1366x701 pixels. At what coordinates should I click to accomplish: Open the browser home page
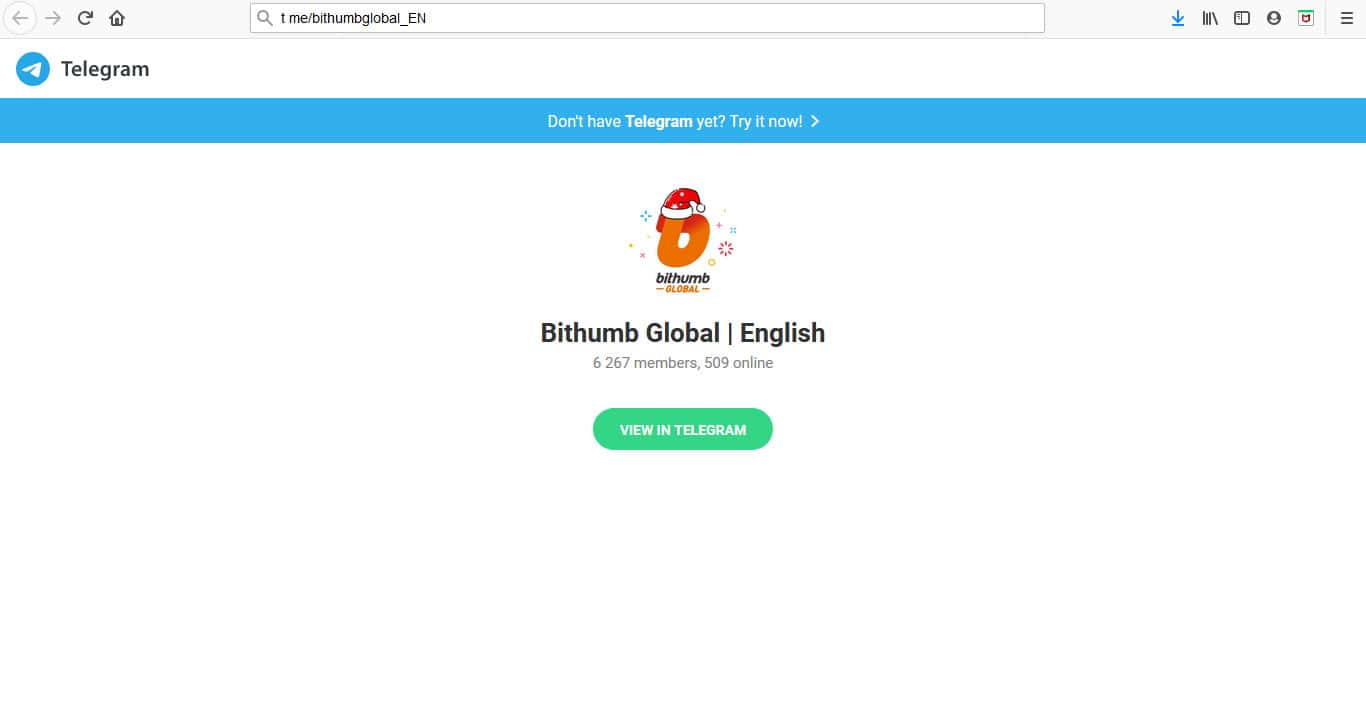(x=117, y=18)
